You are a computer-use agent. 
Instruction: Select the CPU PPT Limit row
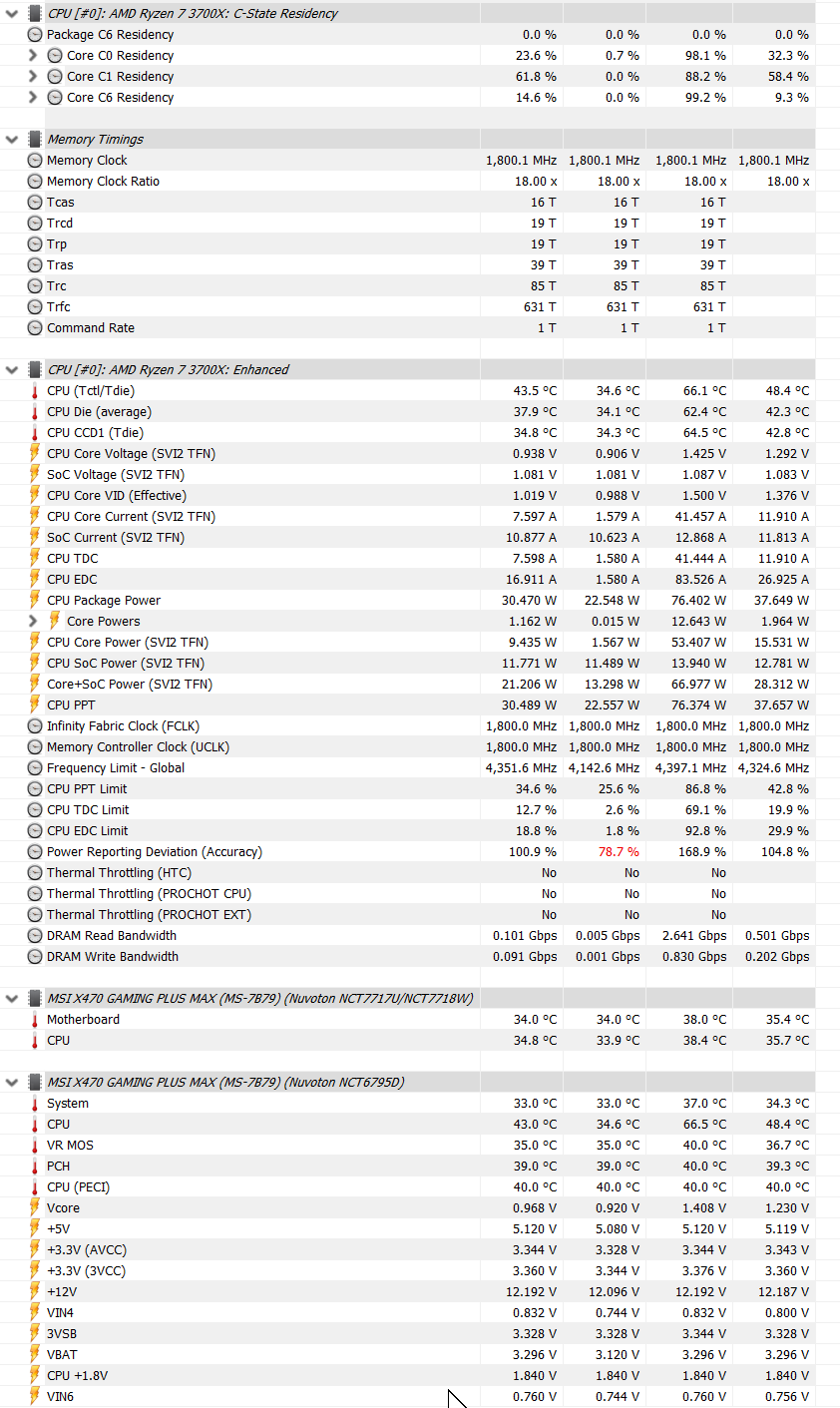pyautogui.click(x=408, y=789)
